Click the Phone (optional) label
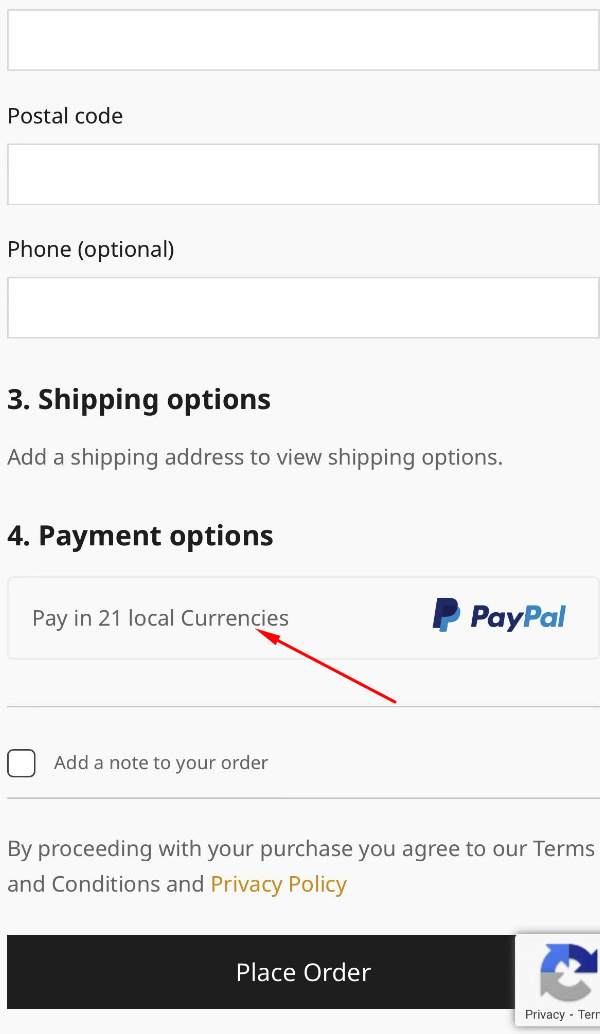This screenshot has width=600, height=1034. (x=91, y=249)
